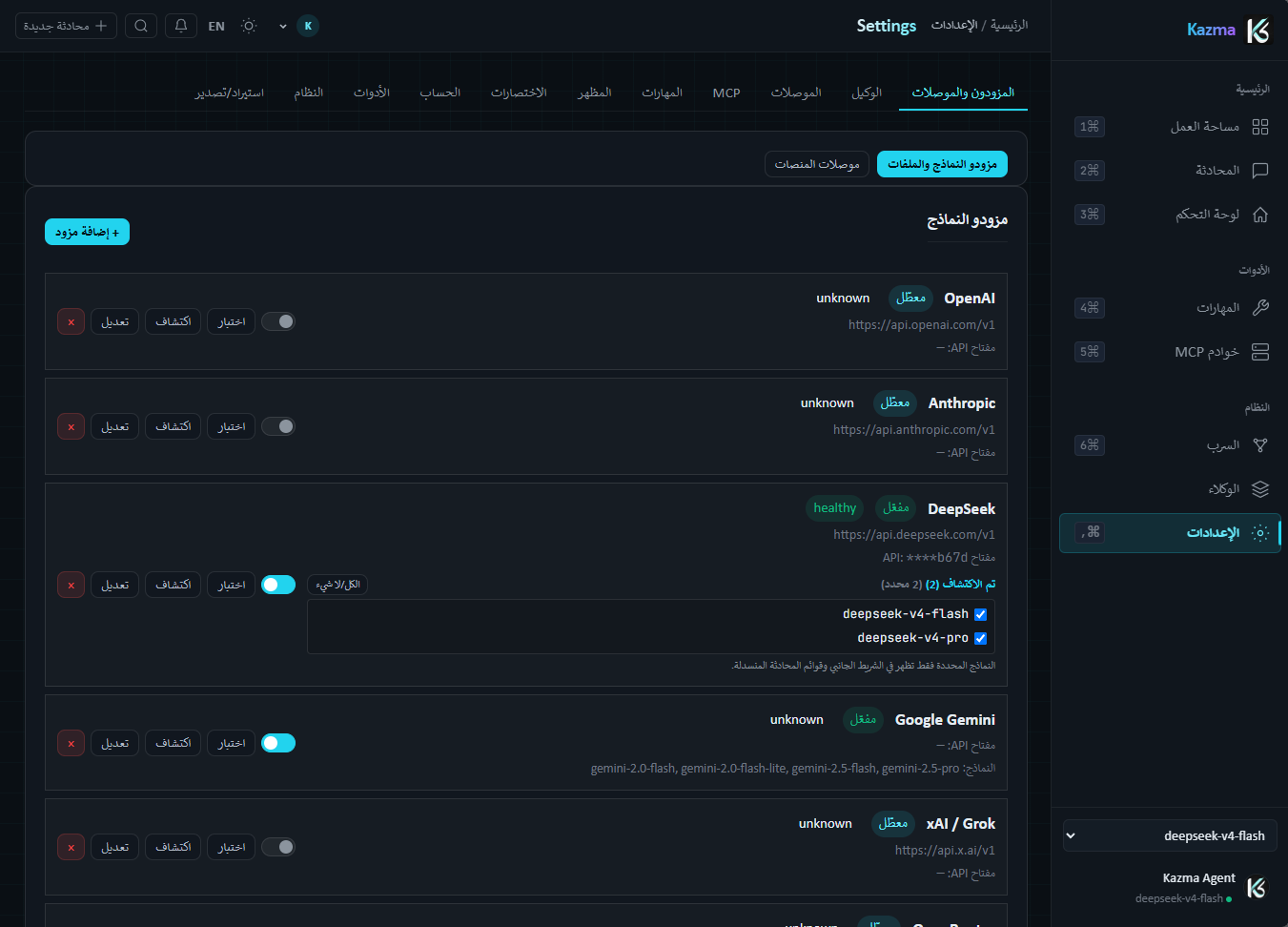Image resolution: width=1288 pixels, height=927 pixels.
Task: Switch to the MCP settings tab
Action: coord(726,93)
